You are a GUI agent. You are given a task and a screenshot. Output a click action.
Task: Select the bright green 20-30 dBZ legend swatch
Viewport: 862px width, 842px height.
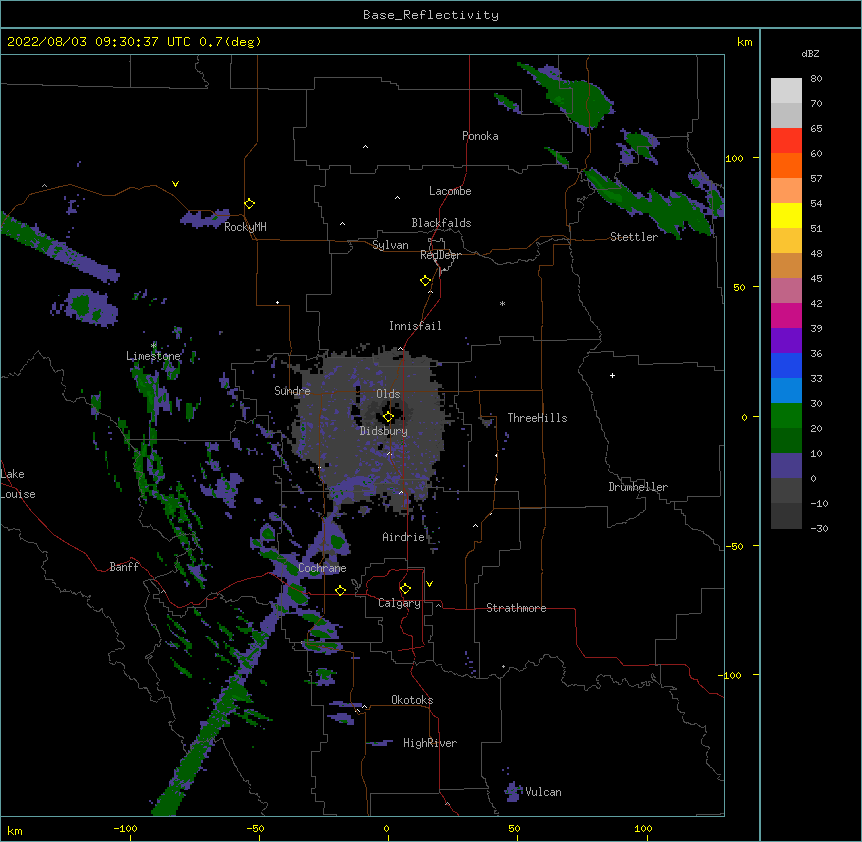point(786,416)
